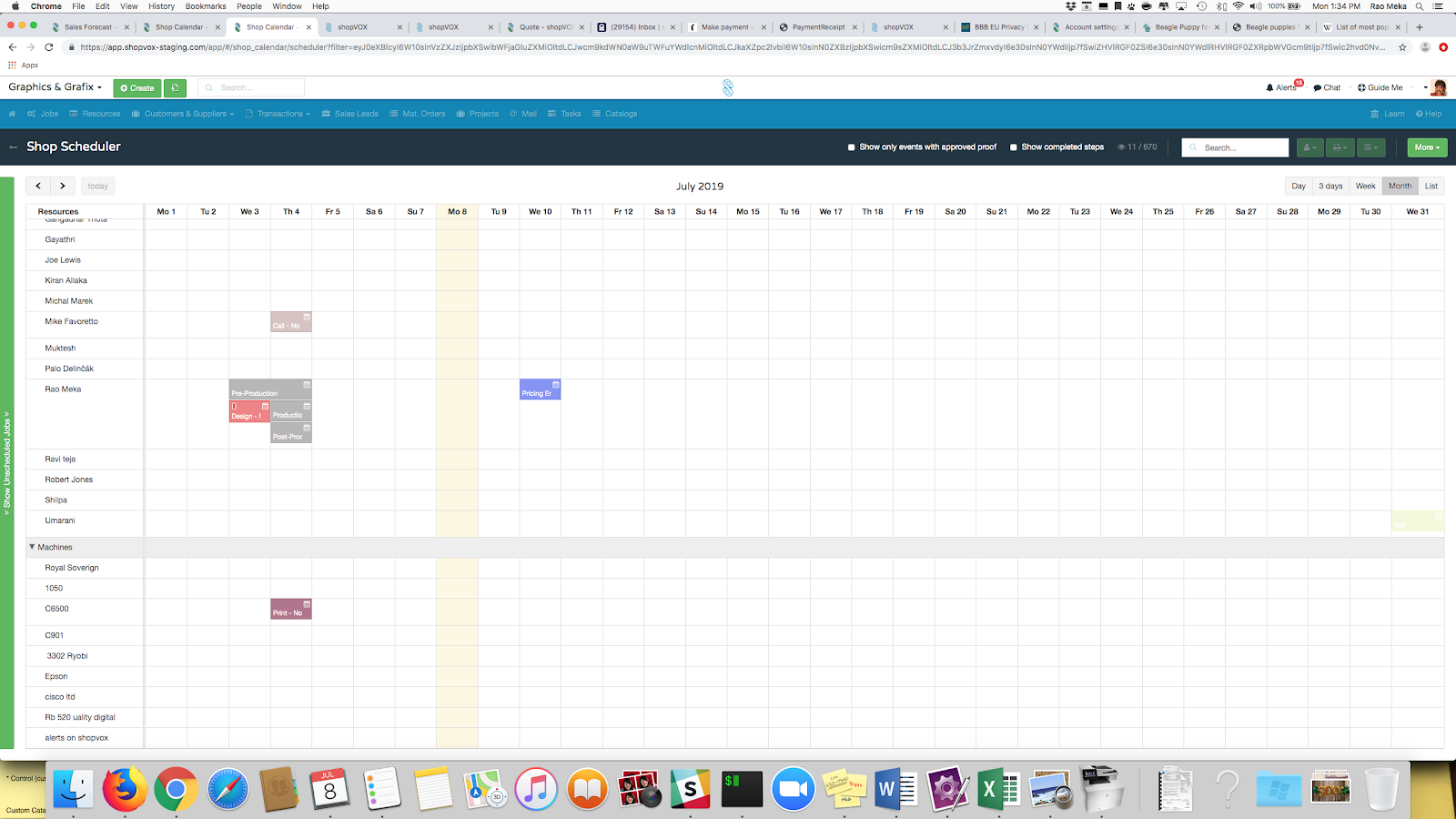Click the top global search field
The image size is (1456, 819).
pos(251,87)
